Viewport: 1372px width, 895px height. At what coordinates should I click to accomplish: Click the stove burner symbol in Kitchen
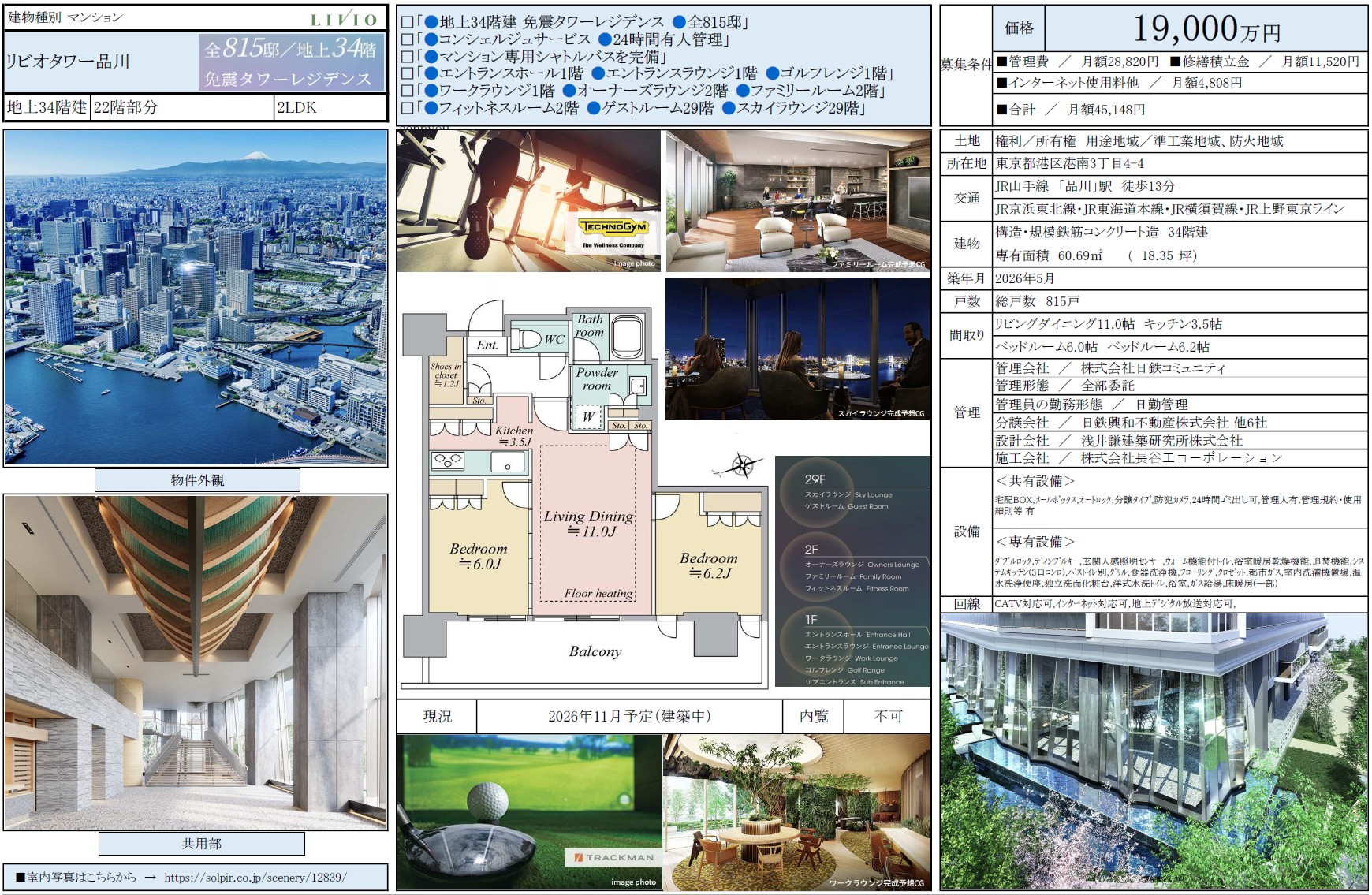tap(447, 461)
